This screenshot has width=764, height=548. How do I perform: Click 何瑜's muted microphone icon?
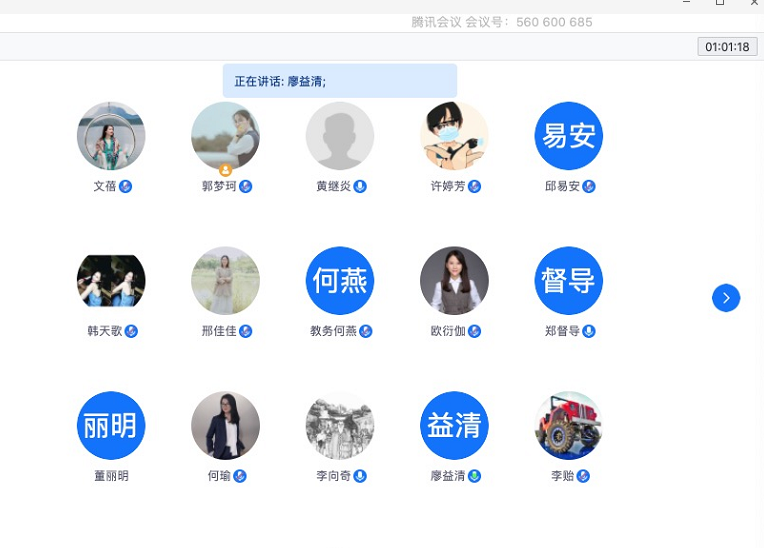tap(240, 476)
